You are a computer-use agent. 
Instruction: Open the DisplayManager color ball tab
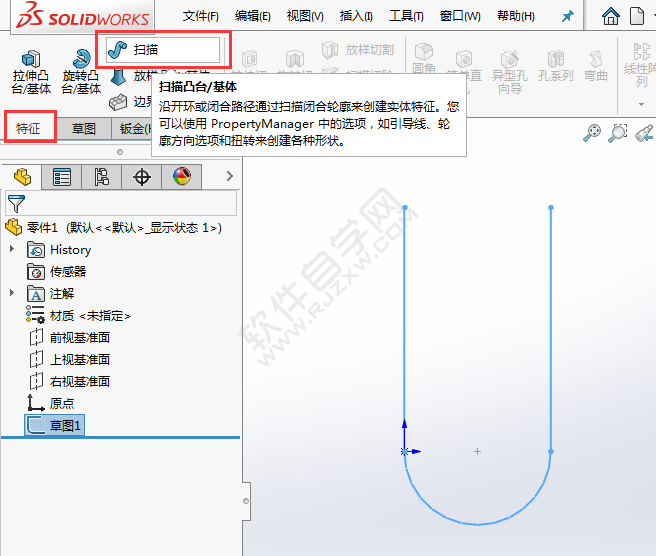pyautogui.click(x=182, y=177)
